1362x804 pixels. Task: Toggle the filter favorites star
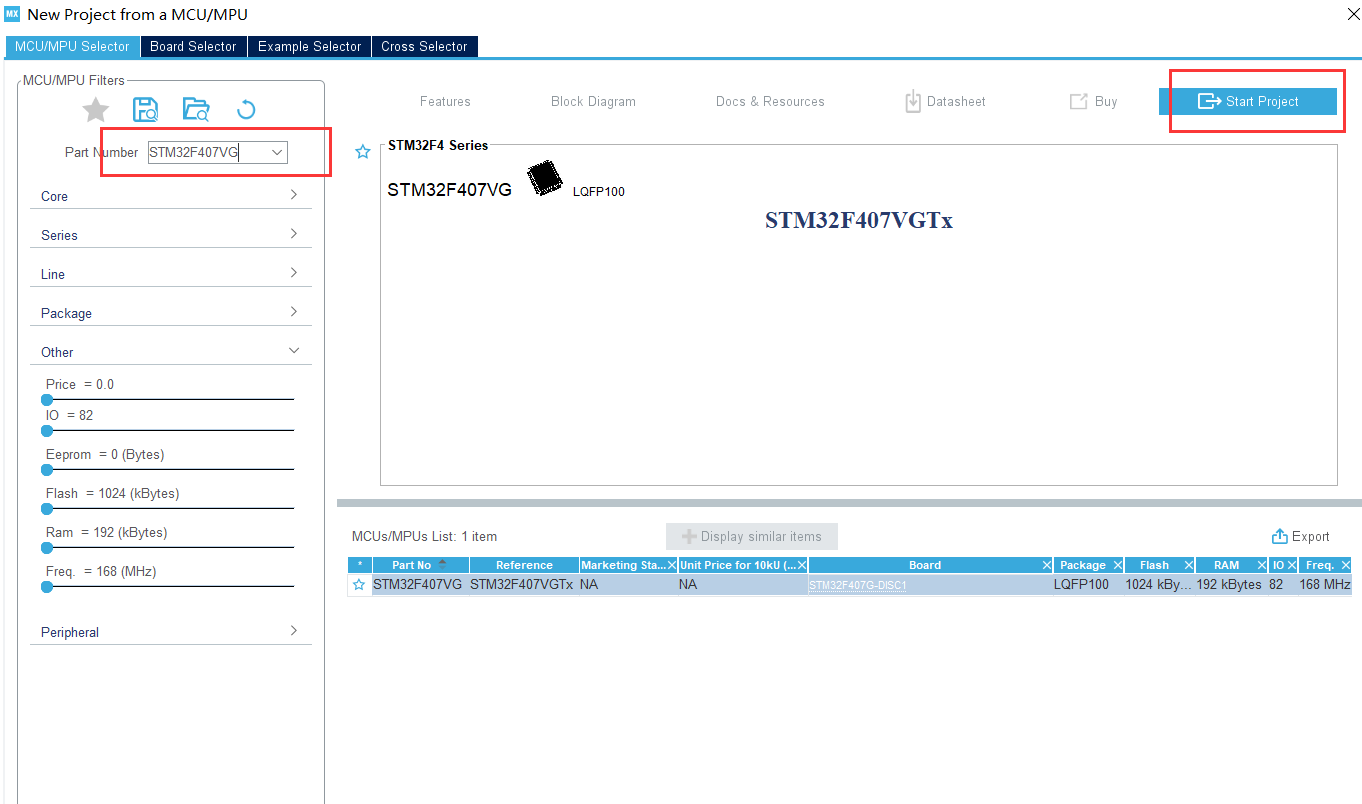(x=95, y=110)
